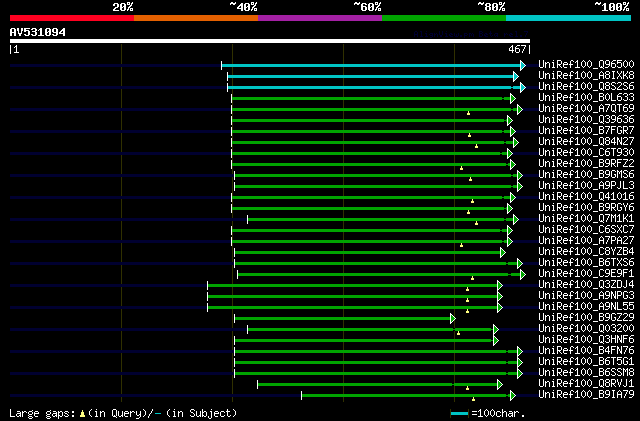Pick the UniRef100_A9NPG3 label

pyautogui.click(x=586, y=296)
